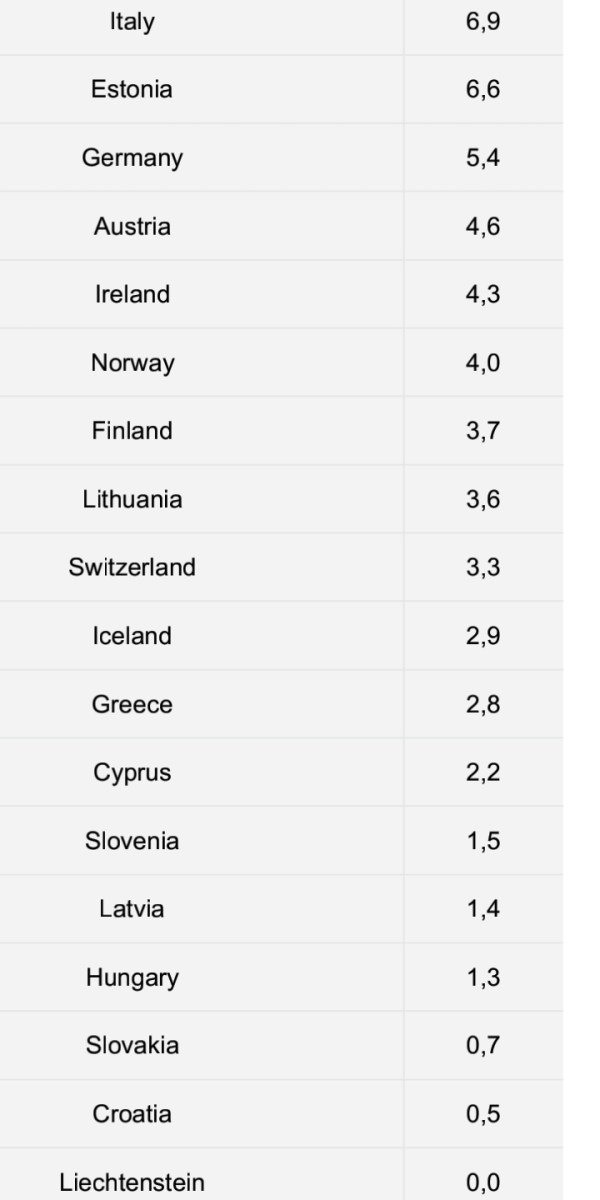Select the Iceland row label

coord(132,636)
